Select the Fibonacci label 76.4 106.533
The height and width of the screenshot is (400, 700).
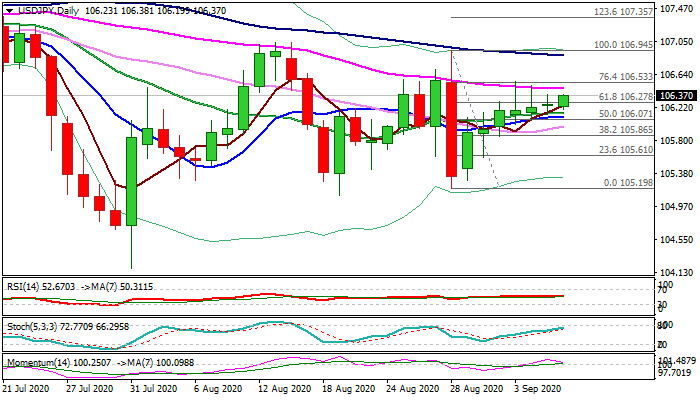625,77
